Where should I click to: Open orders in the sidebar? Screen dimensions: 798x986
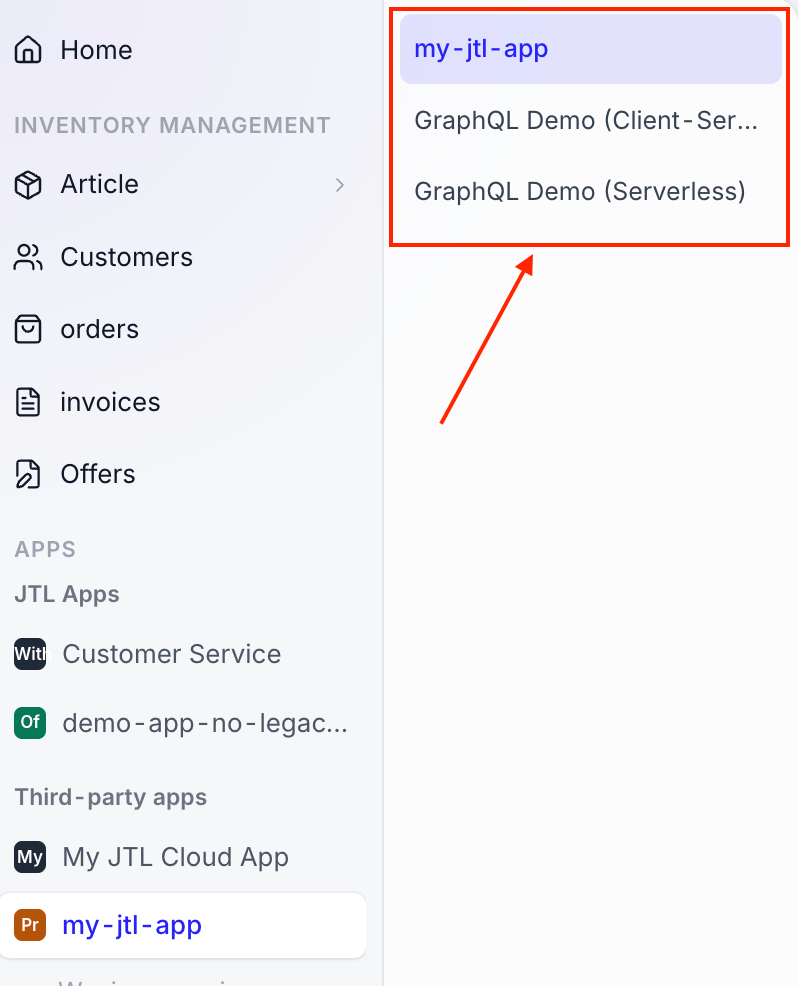click(99, 330)
